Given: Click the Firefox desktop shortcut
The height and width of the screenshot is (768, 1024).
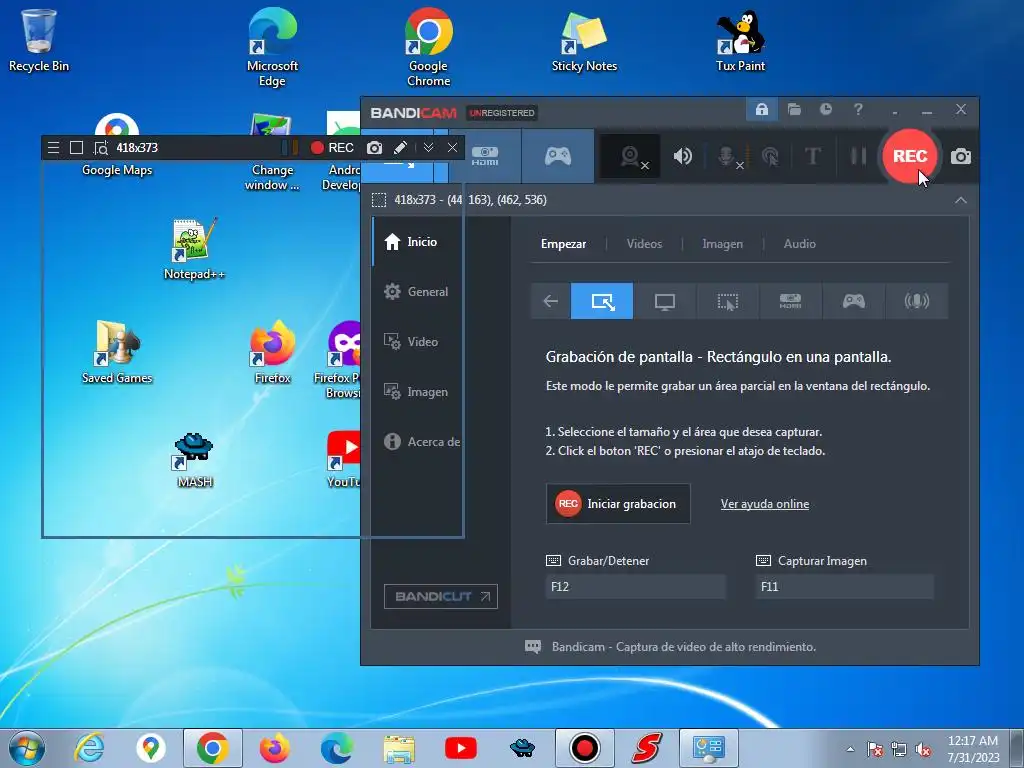Looking at the screenshot, I should [x=272, y=353].
